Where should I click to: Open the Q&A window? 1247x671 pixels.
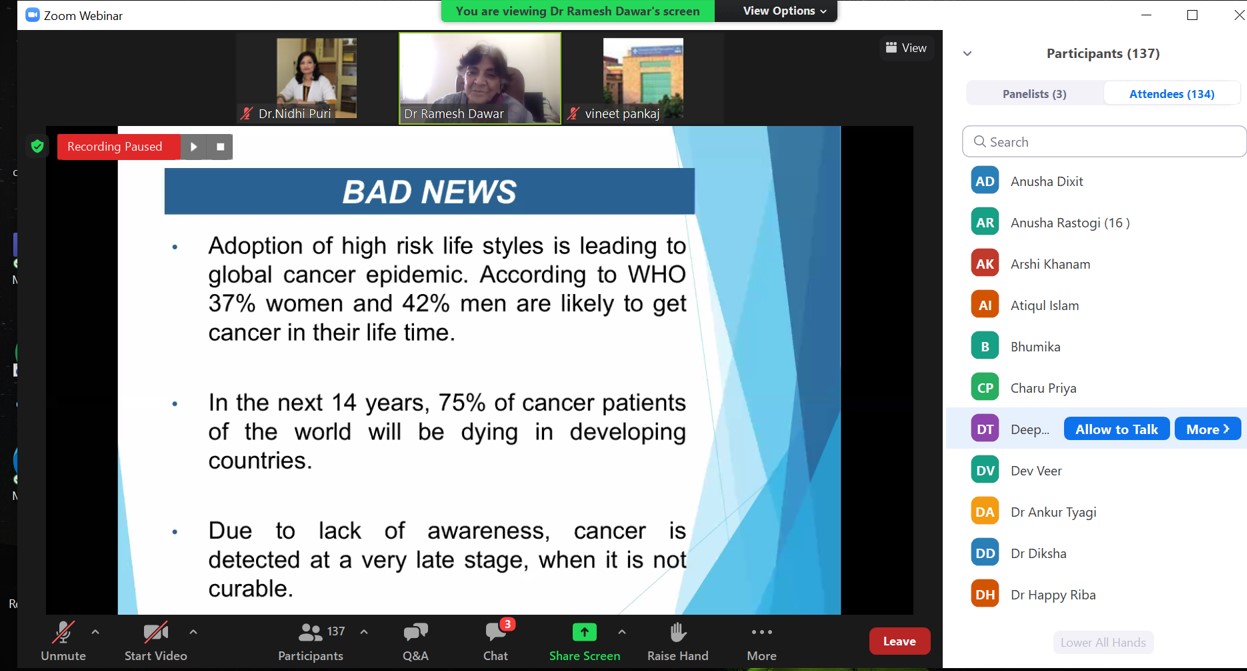(x=415, y=633)
